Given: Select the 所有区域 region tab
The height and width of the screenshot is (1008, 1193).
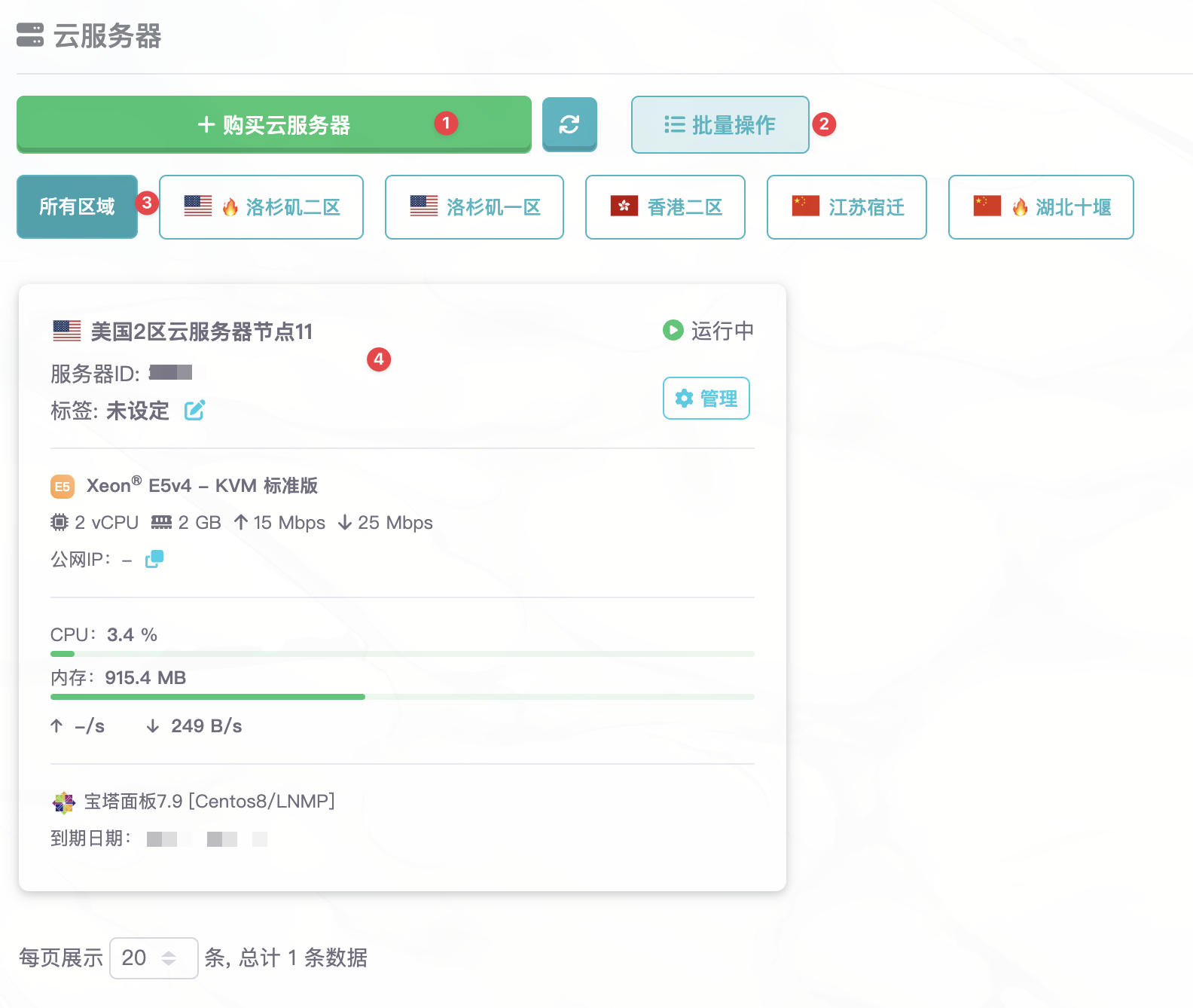Looking at the screenshot, I should (77, 207).
